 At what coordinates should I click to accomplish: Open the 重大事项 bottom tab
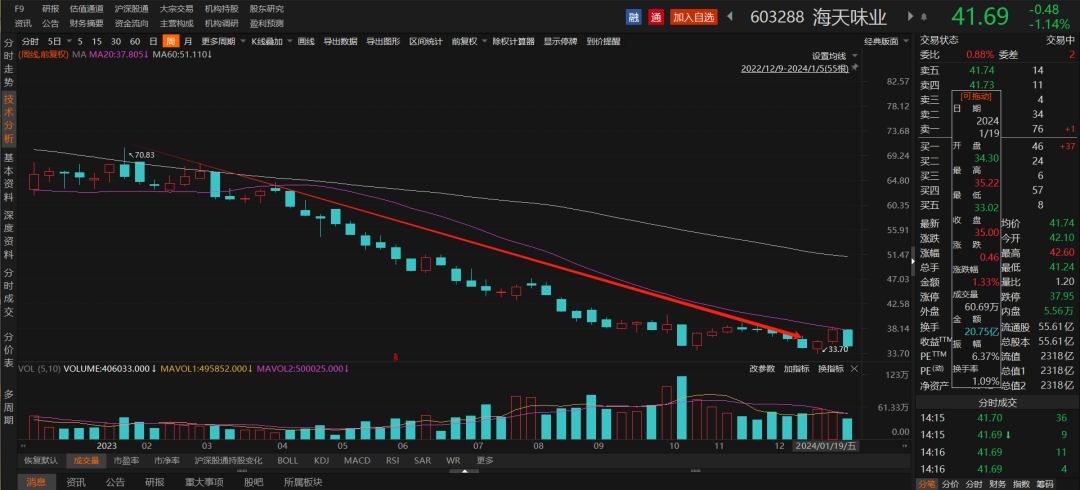[x=202, y=482]
